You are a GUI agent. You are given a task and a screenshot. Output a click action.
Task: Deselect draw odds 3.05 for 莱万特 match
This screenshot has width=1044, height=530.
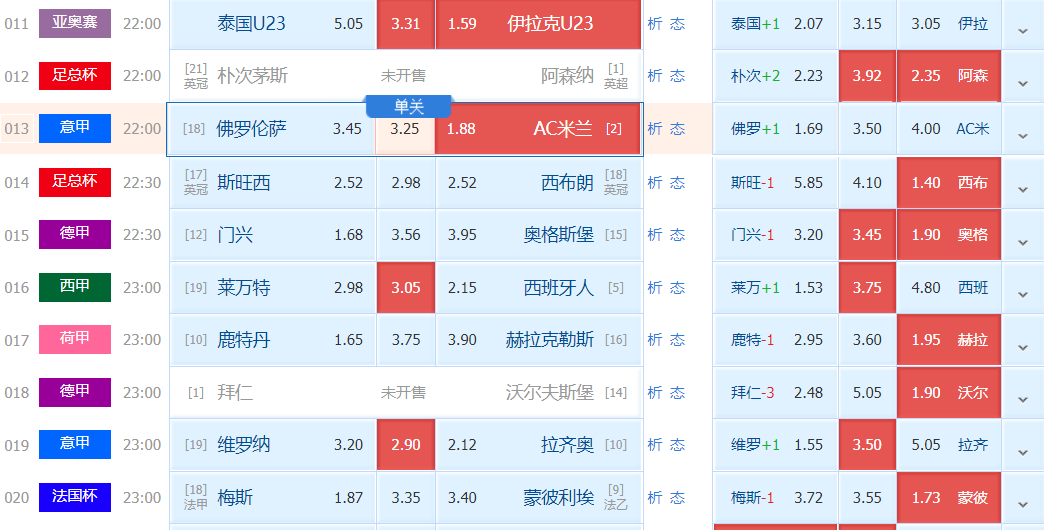coord(405,288)
